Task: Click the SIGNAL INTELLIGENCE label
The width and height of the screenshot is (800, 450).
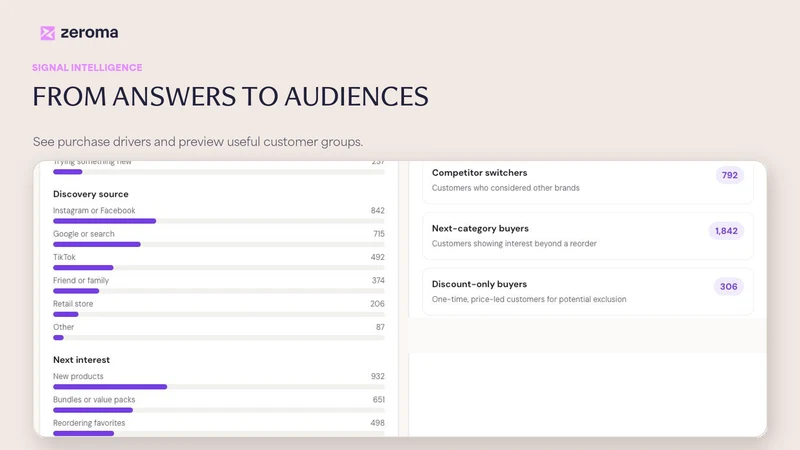Action: [x=87, y=67]
